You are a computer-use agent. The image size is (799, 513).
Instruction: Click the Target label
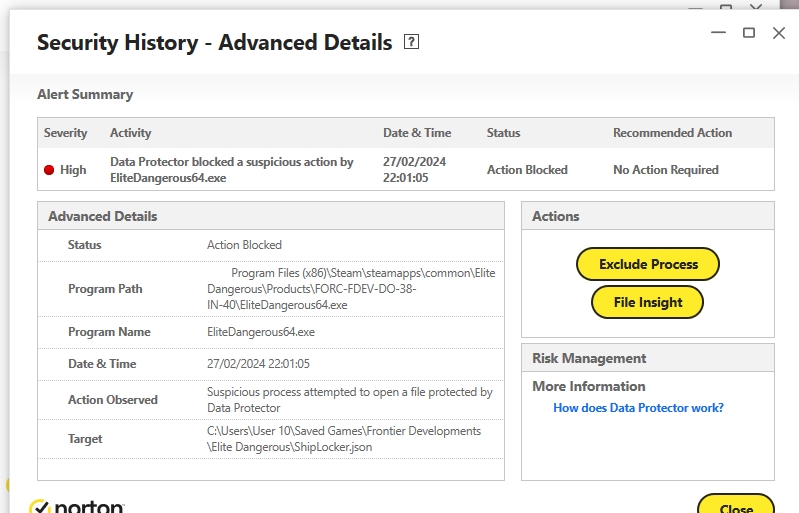85,439
